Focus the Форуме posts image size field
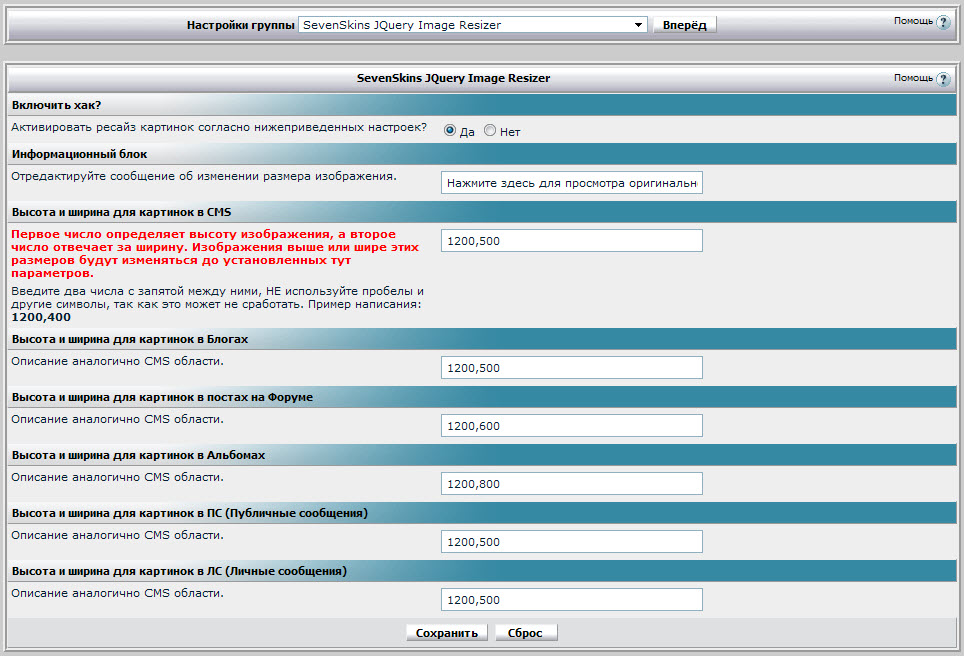 pos(572,425)
